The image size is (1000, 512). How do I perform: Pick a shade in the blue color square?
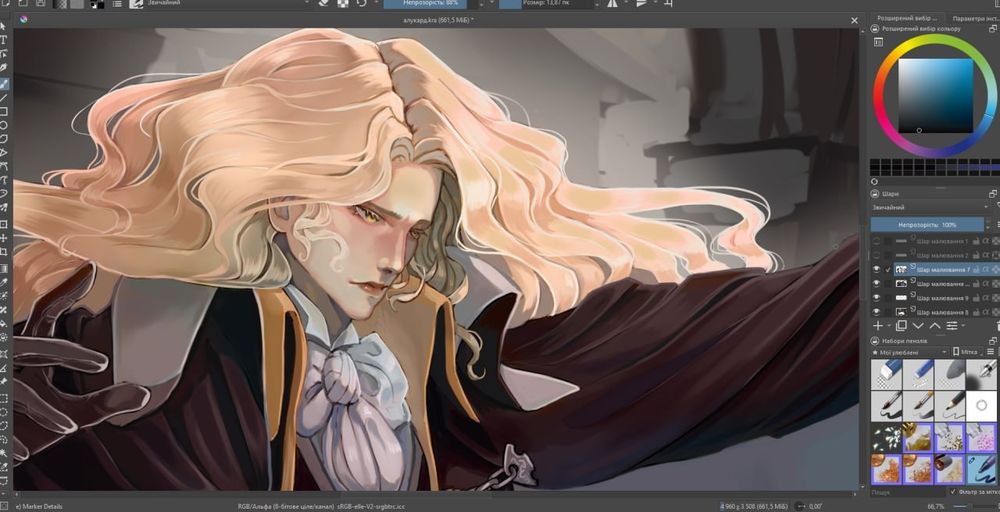click(936, 96)
